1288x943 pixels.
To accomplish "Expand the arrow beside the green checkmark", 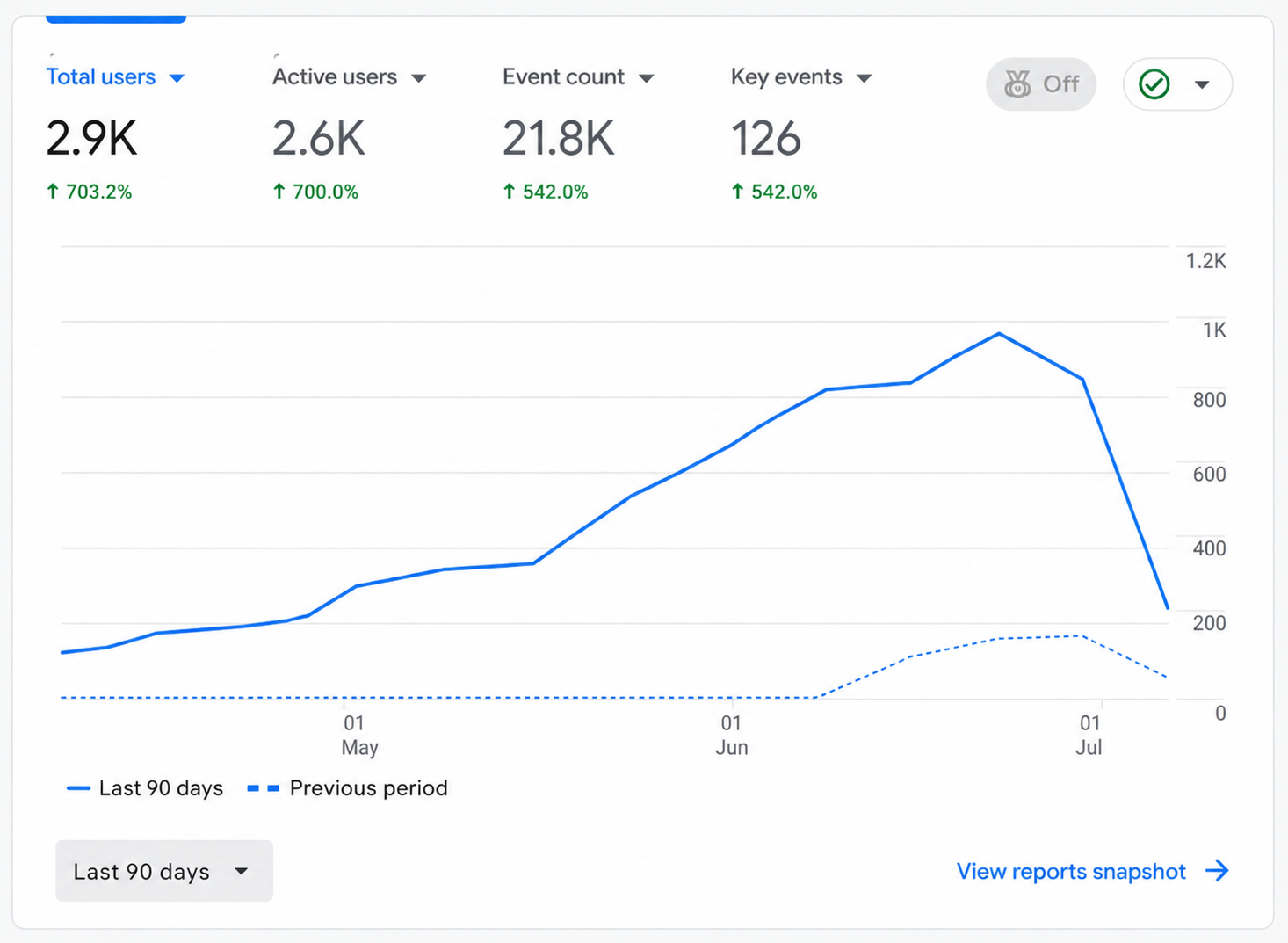I will (1202, 85).
